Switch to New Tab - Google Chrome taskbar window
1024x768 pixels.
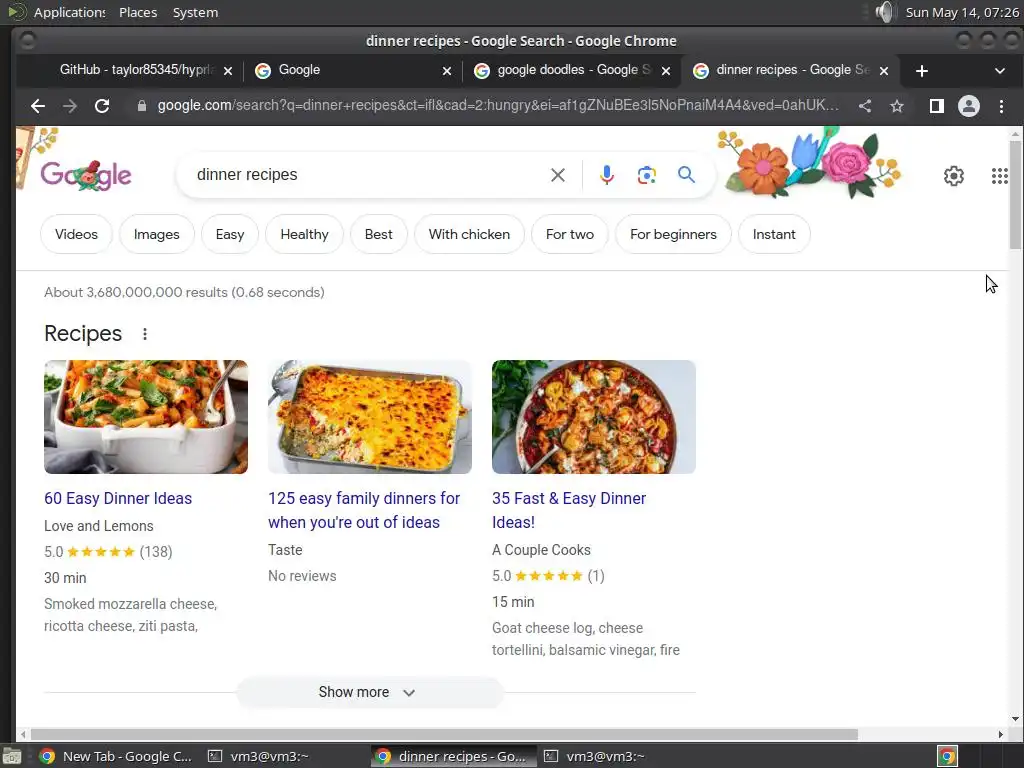(x=116, y=756)
